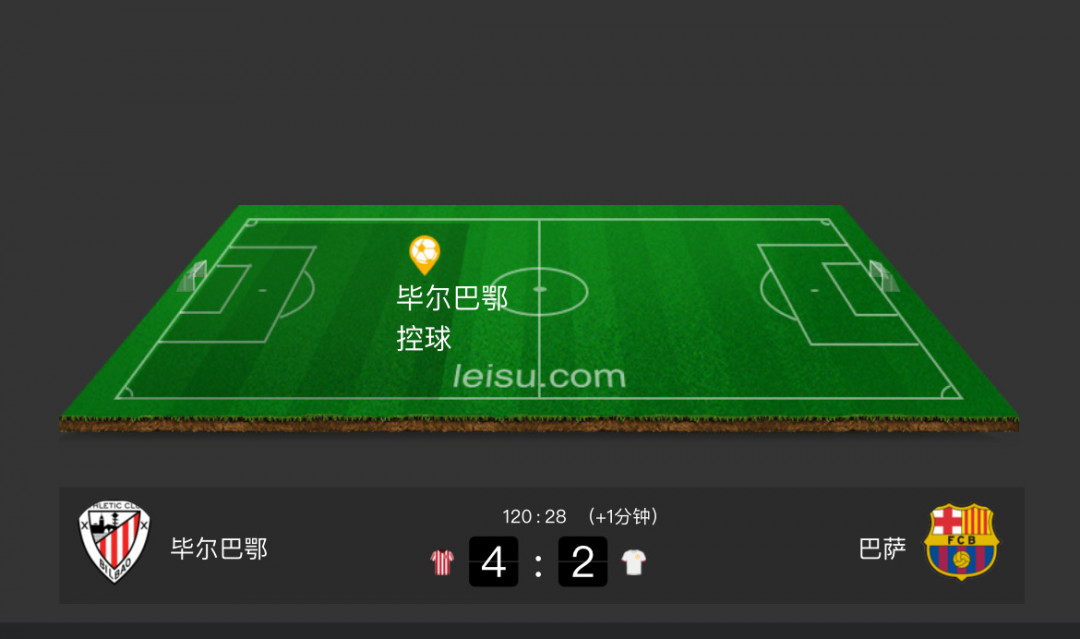The image size is (1080, 639).
Task: Open the 巴萨 team name in scoreboard
Action: tap(882, 549)
